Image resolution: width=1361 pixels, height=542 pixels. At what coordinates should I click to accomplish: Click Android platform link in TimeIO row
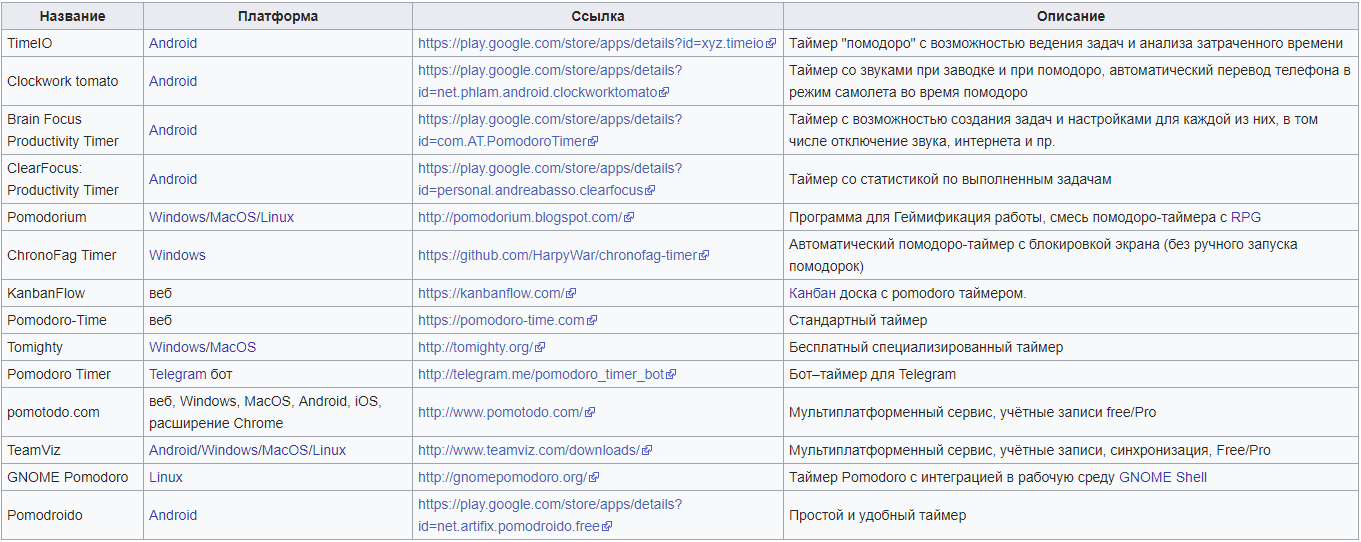173,44
